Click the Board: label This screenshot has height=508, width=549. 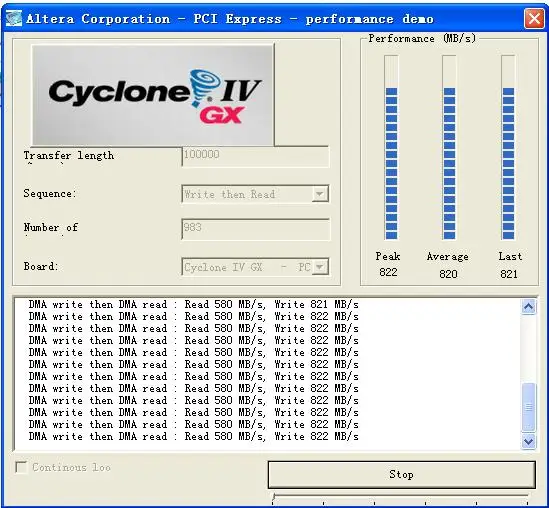tap(41, 266)
